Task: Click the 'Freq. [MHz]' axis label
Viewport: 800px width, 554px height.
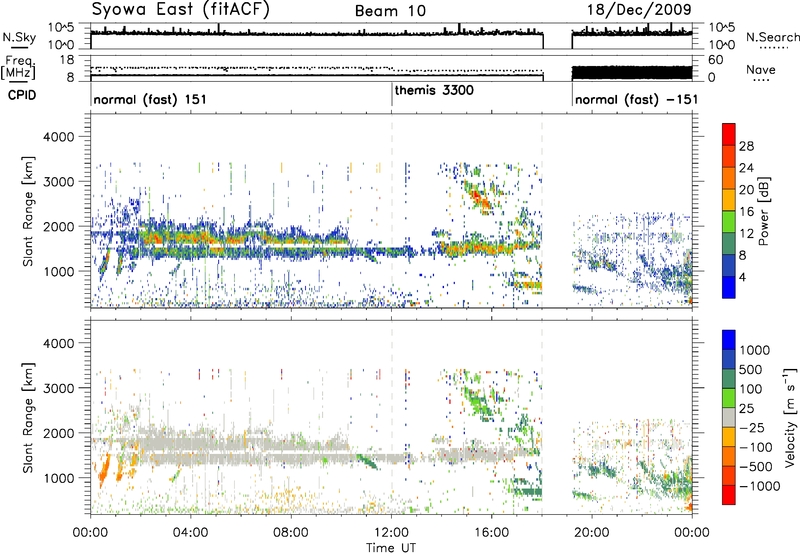Action: (18, 67)
